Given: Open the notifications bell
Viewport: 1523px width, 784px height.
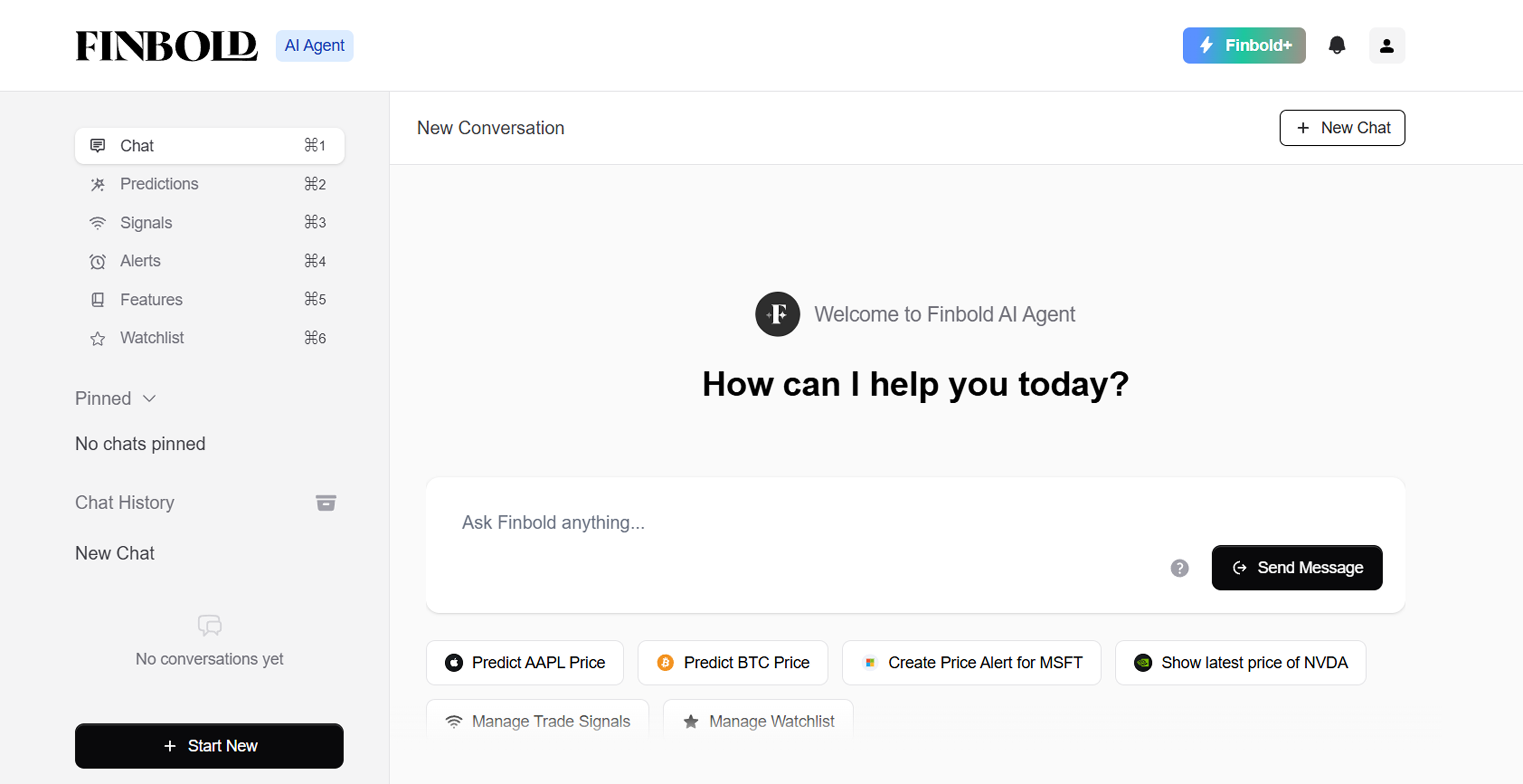Looking at the screenshot, I should 1337,45.
